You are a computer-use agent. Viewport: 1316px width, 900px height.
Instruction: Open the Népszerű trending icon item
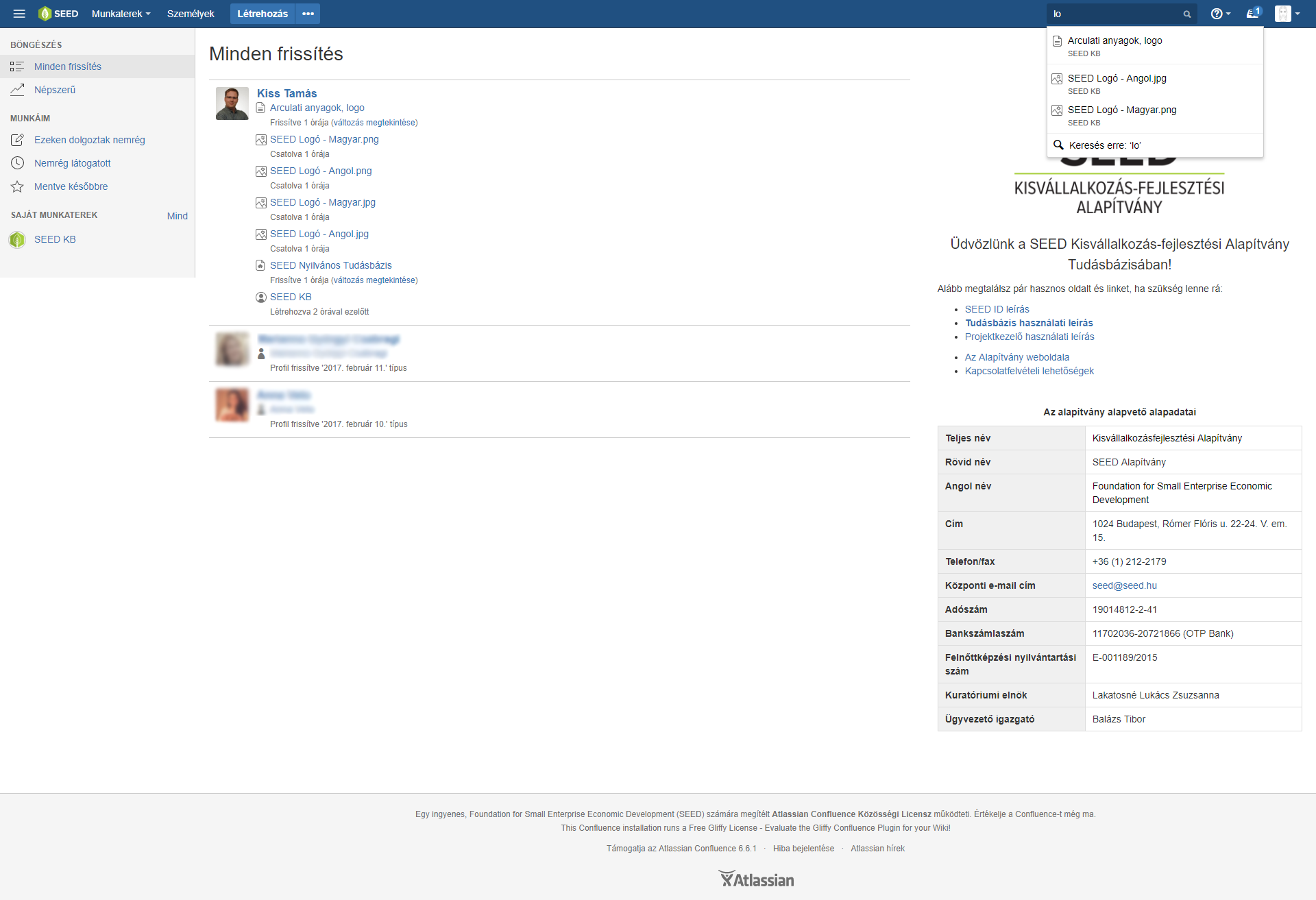pos(18,90)
